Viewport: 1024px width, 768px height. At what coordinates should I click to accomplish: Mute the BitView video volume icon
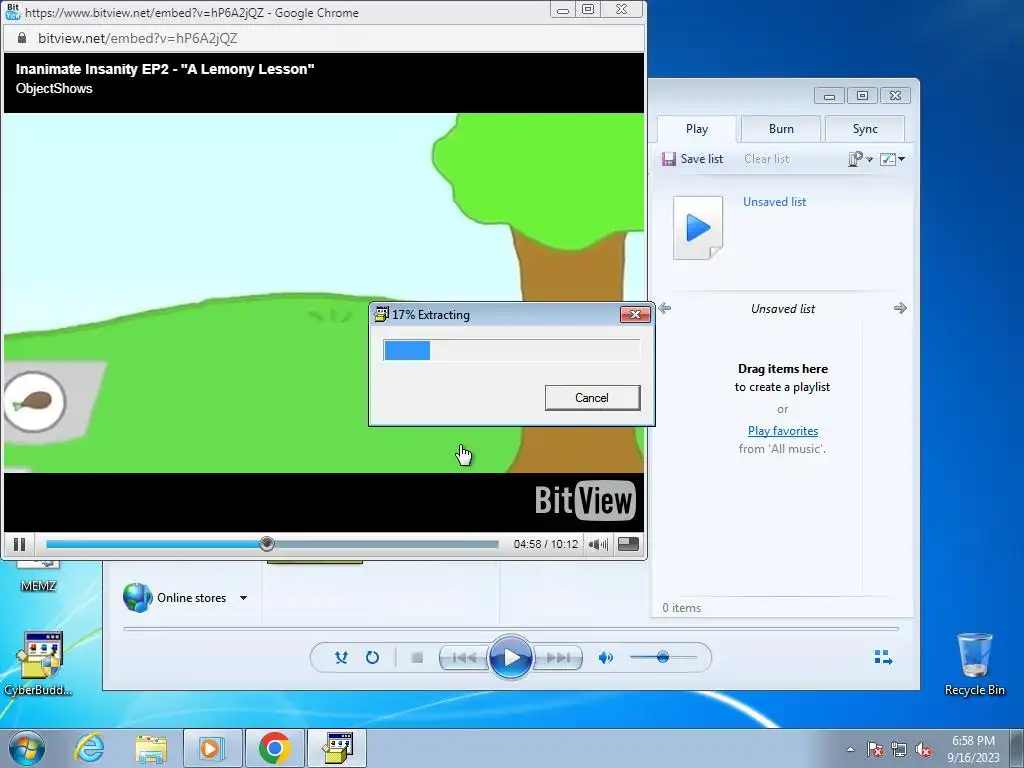click(x=598, y=544)
